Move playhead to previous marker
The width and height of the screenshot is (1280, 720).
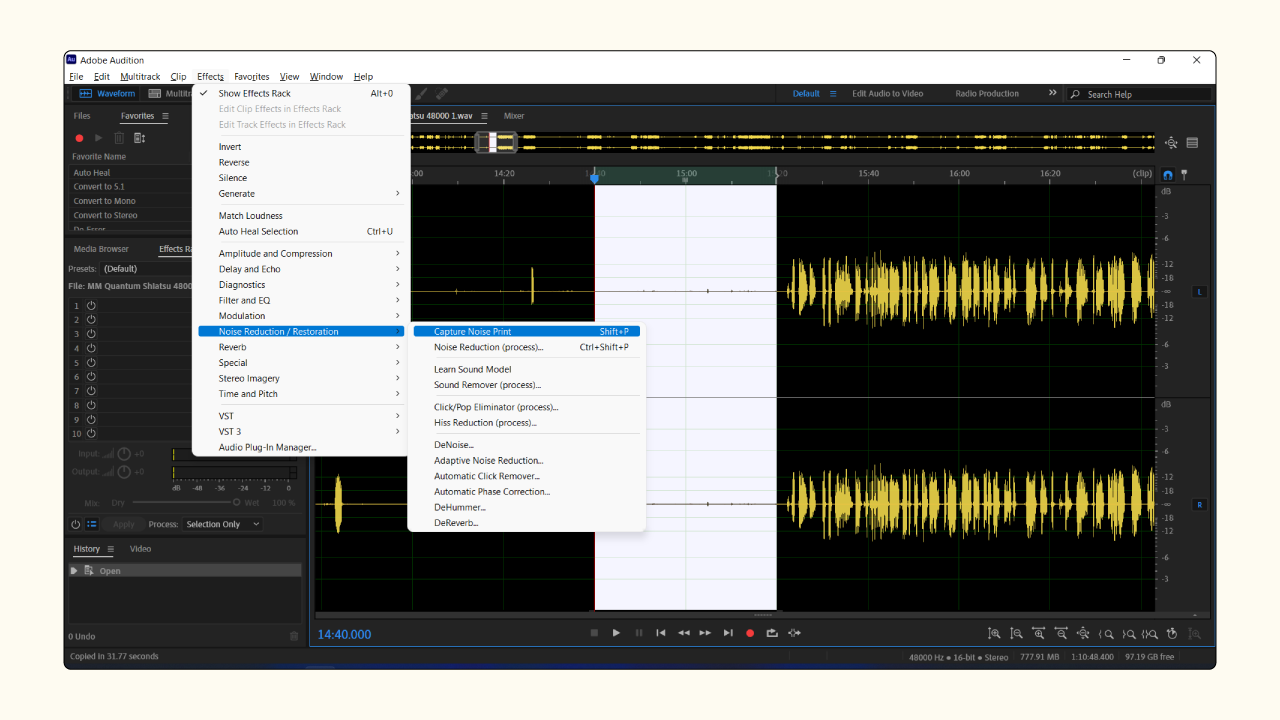pyautogui.click(x=661, y=633)
